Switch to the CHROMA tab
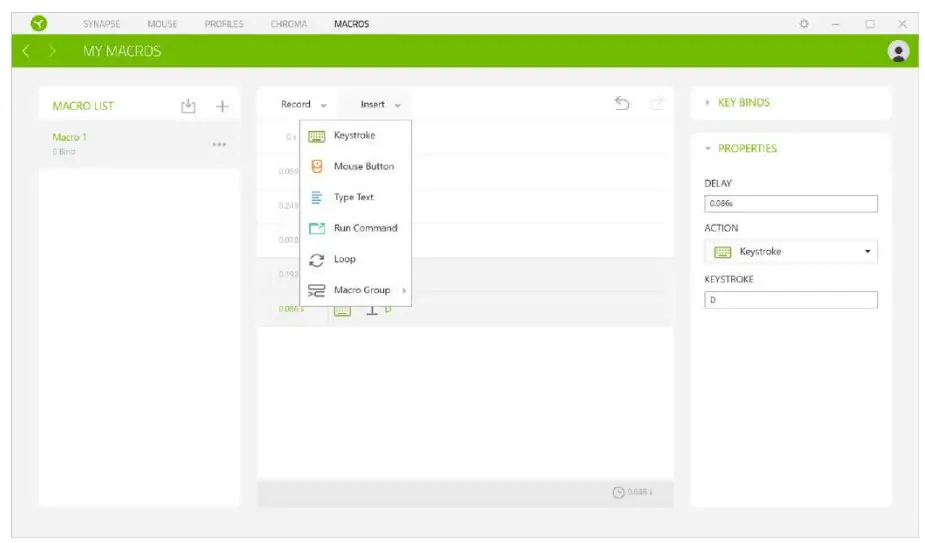This screenshot has height=543, width=925. click(x=288, y=24)
